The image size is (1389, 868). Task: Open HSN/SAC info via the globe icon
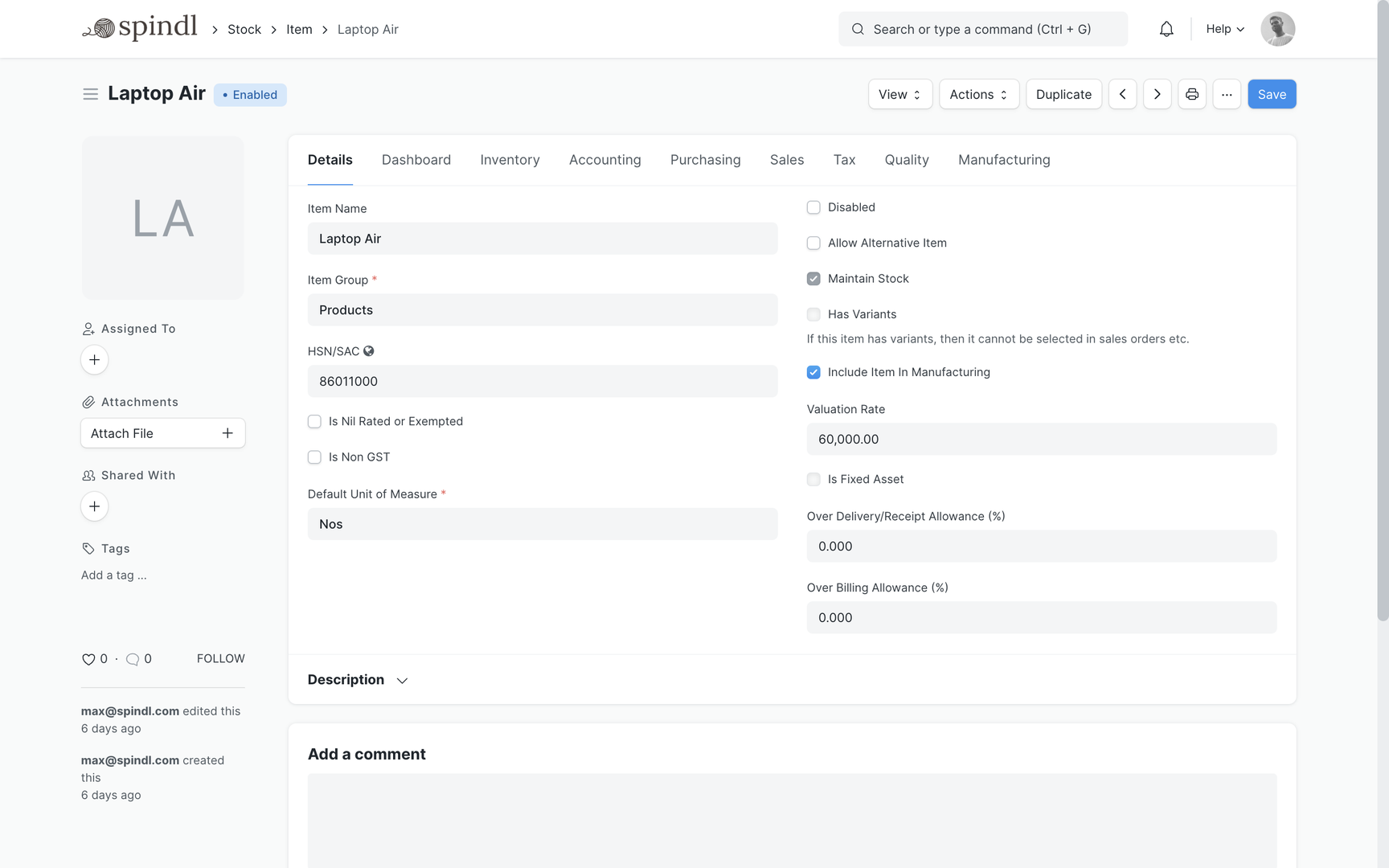(x=369, y=350)
